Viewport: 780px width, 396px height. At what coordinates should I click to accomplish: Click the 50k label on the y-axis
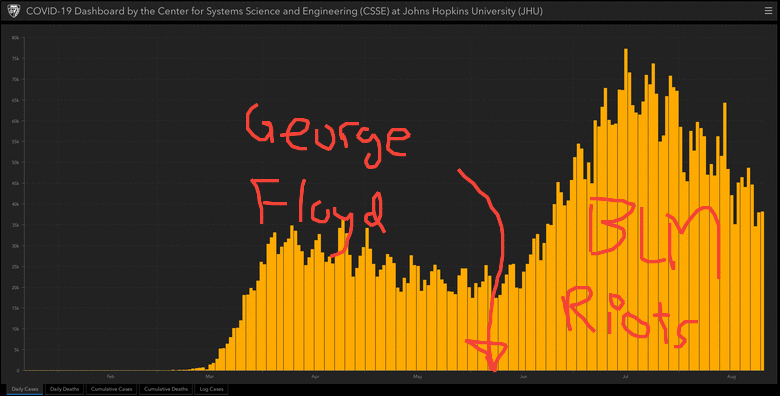point(15,163)
